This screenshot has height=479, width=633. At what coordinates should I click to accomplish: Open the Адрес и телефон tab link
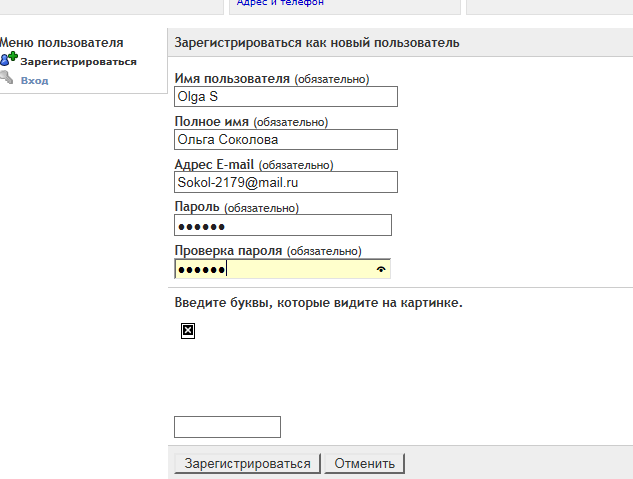[280, 3]
